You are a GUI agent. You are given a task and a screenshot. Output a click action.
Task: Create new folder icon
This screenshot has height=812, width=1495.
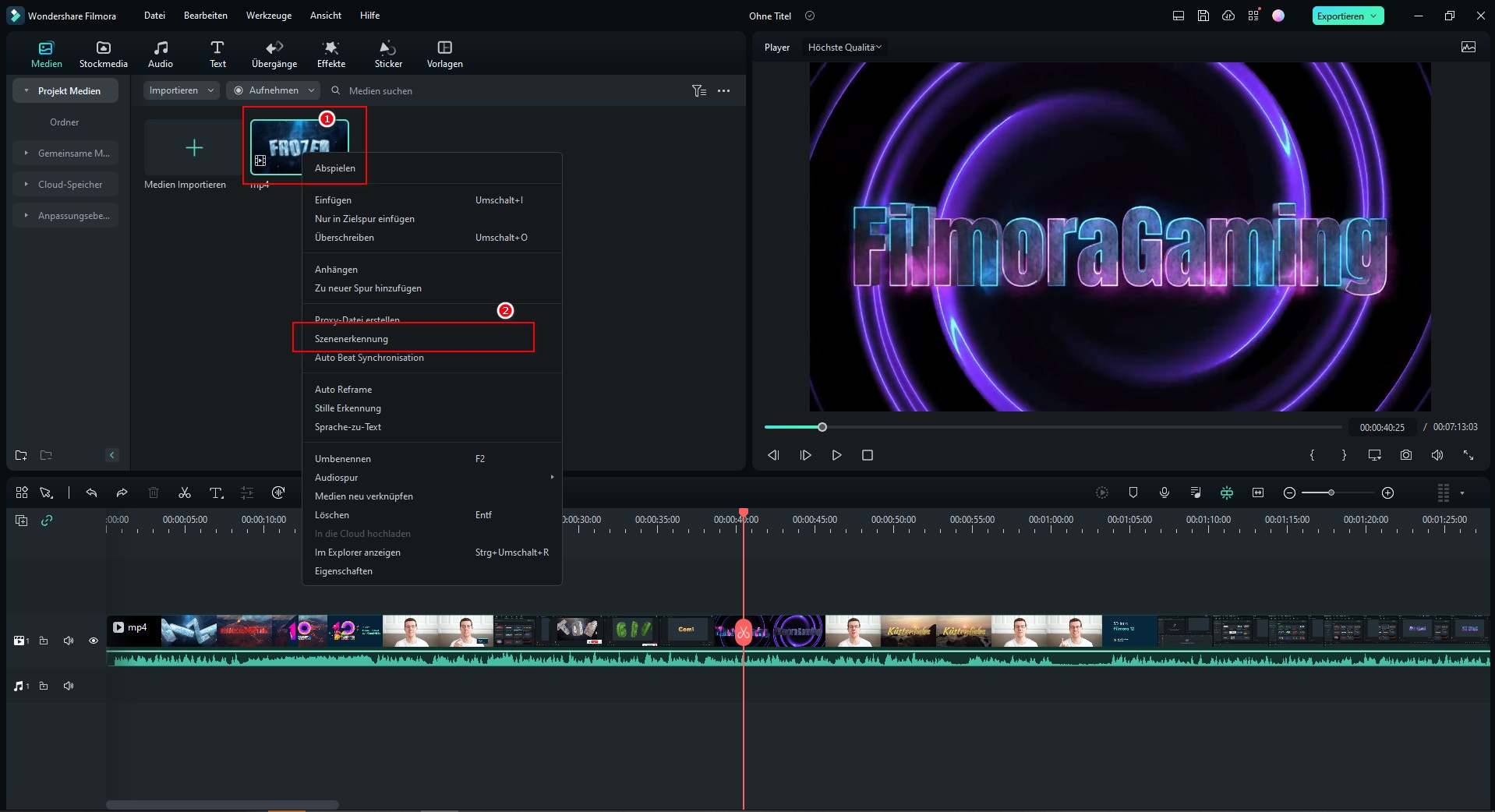click(21, 455)
